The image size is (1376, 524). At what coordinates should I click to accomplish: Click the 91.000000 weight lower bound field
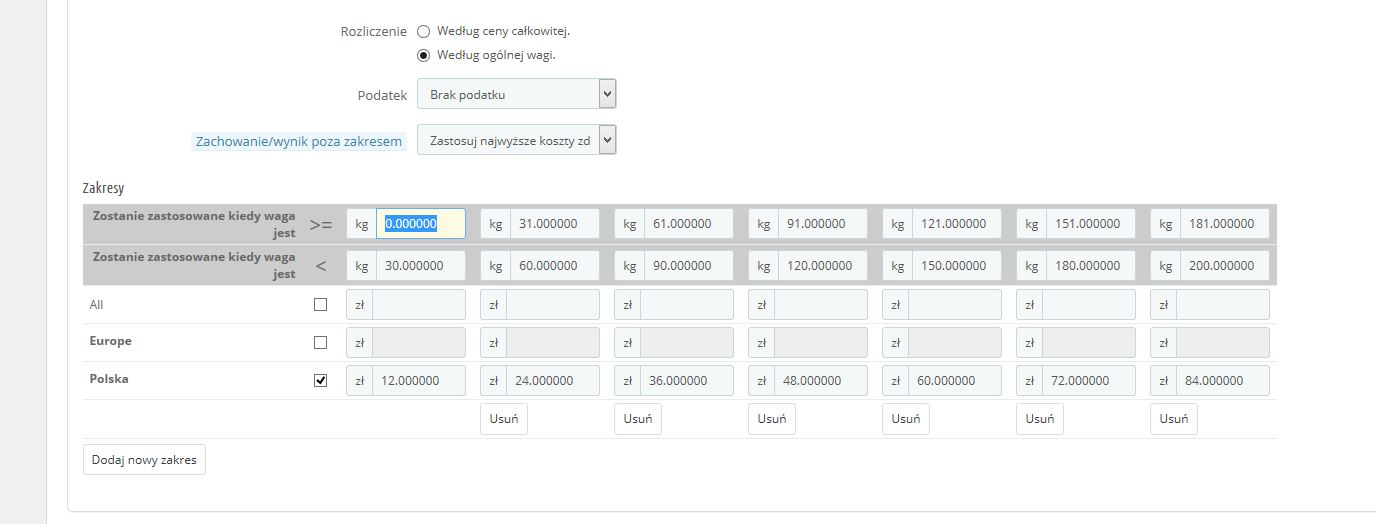821,224
